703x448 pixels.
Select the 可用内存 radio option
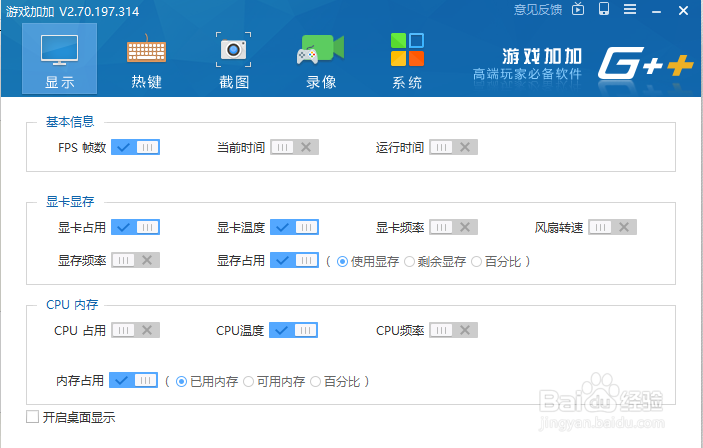248,382
